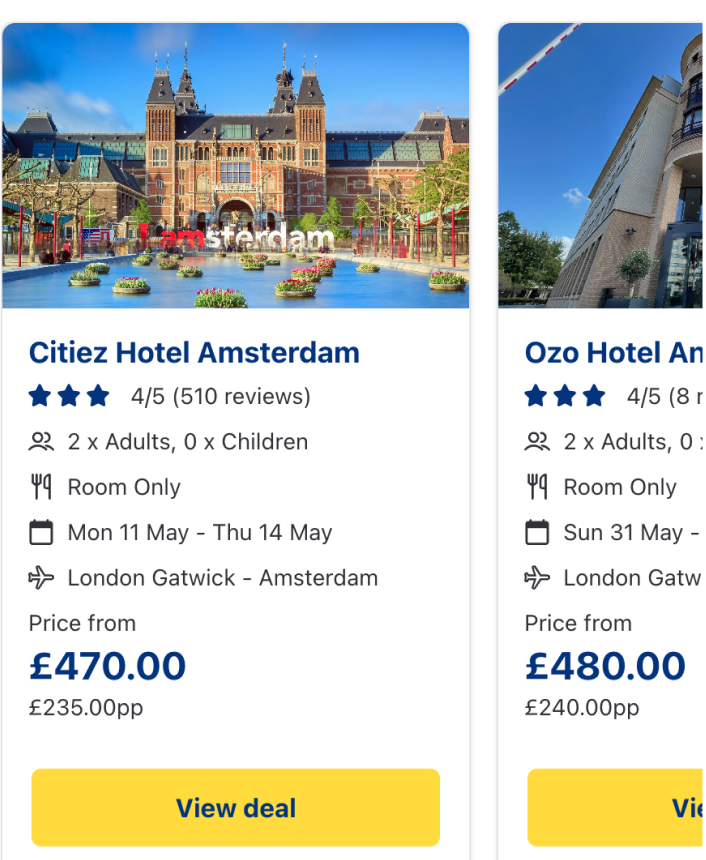Click the 4/5 (510 reviews) rating text
This screenshot has width=706, height=860.
[221, 397]
